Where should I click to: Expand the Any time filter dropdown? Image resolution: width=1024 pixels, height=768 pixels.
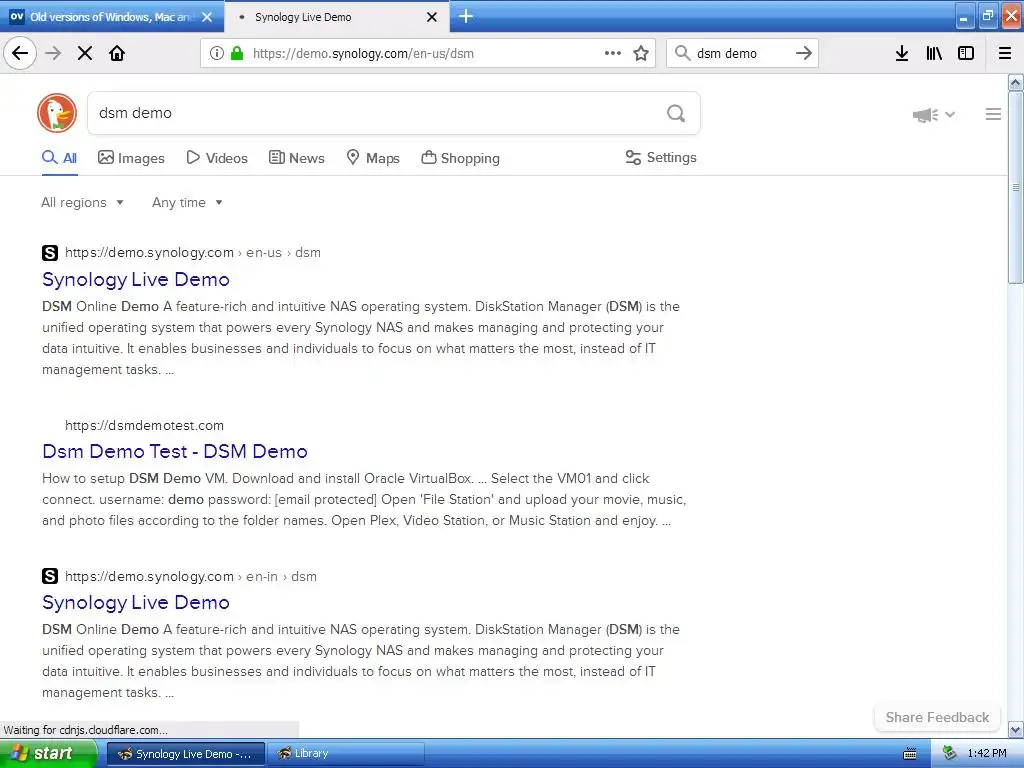[187, 202]
